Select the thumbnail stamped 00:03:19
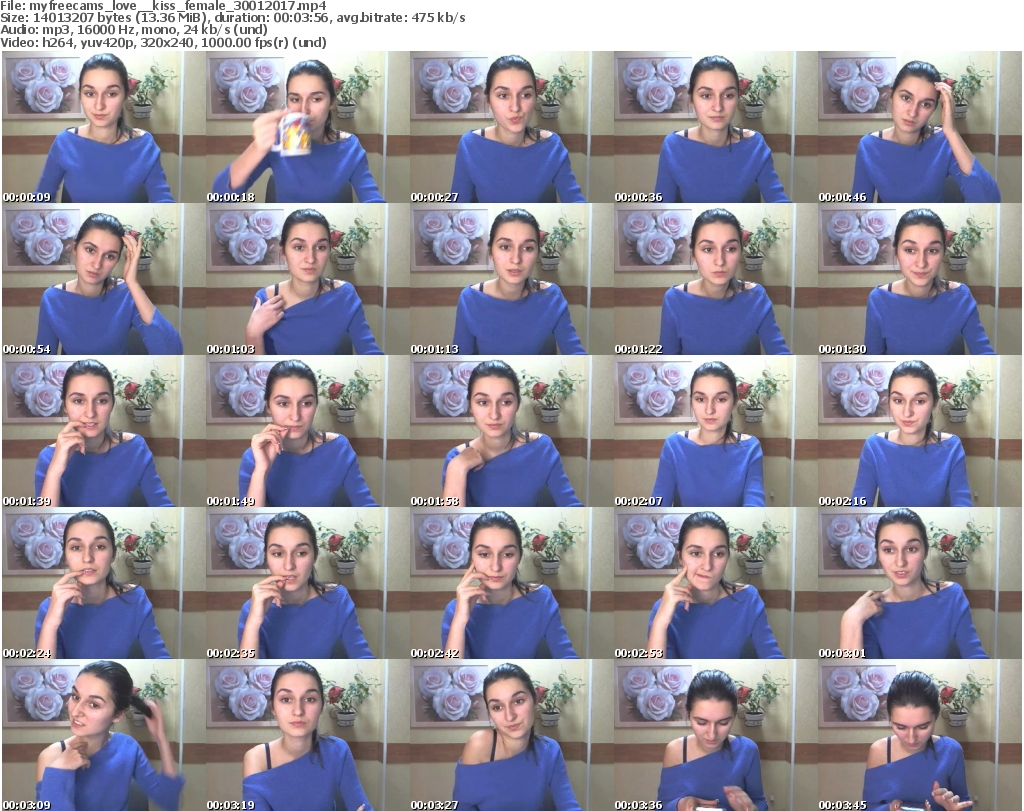Image resolution: width=1024 pixels, height=811 pixels. (x=308, y=735)
